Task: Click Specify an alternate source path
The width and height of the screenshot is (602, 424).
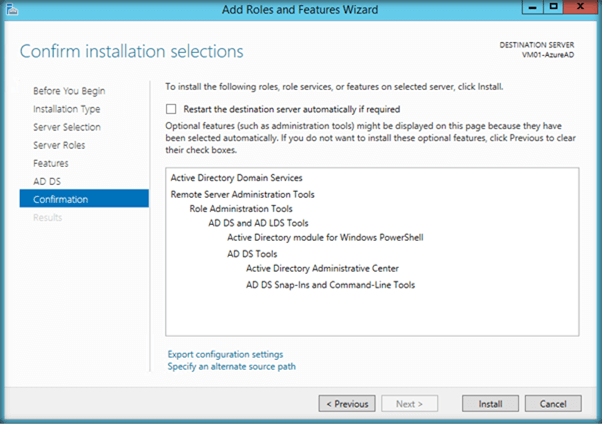Action: (x=232, y=366)
